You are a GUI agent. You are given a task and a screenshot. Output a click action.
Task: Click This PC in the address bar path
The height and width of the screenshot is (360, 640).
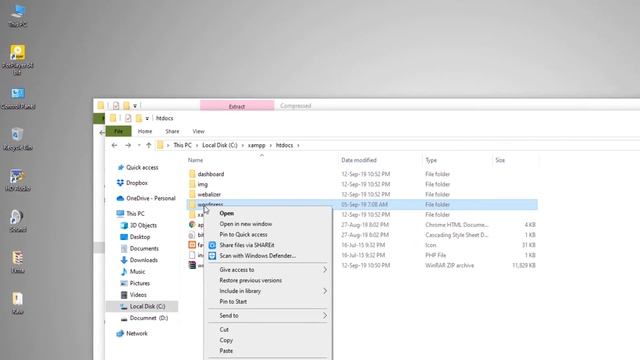tap(182, 145)
